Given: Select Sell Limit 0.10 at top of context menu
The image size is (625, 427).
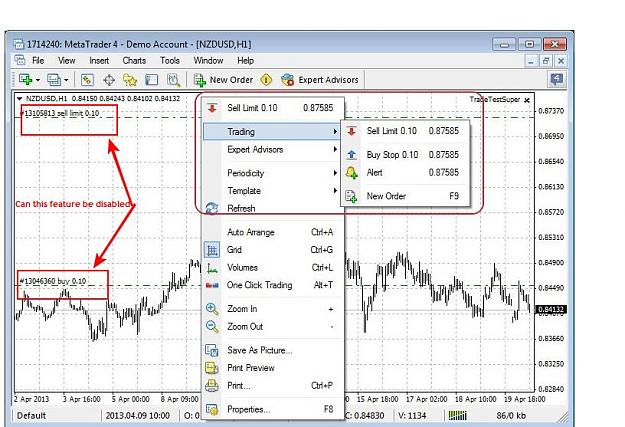Looking at the screenshot, I should pos(273,108).
